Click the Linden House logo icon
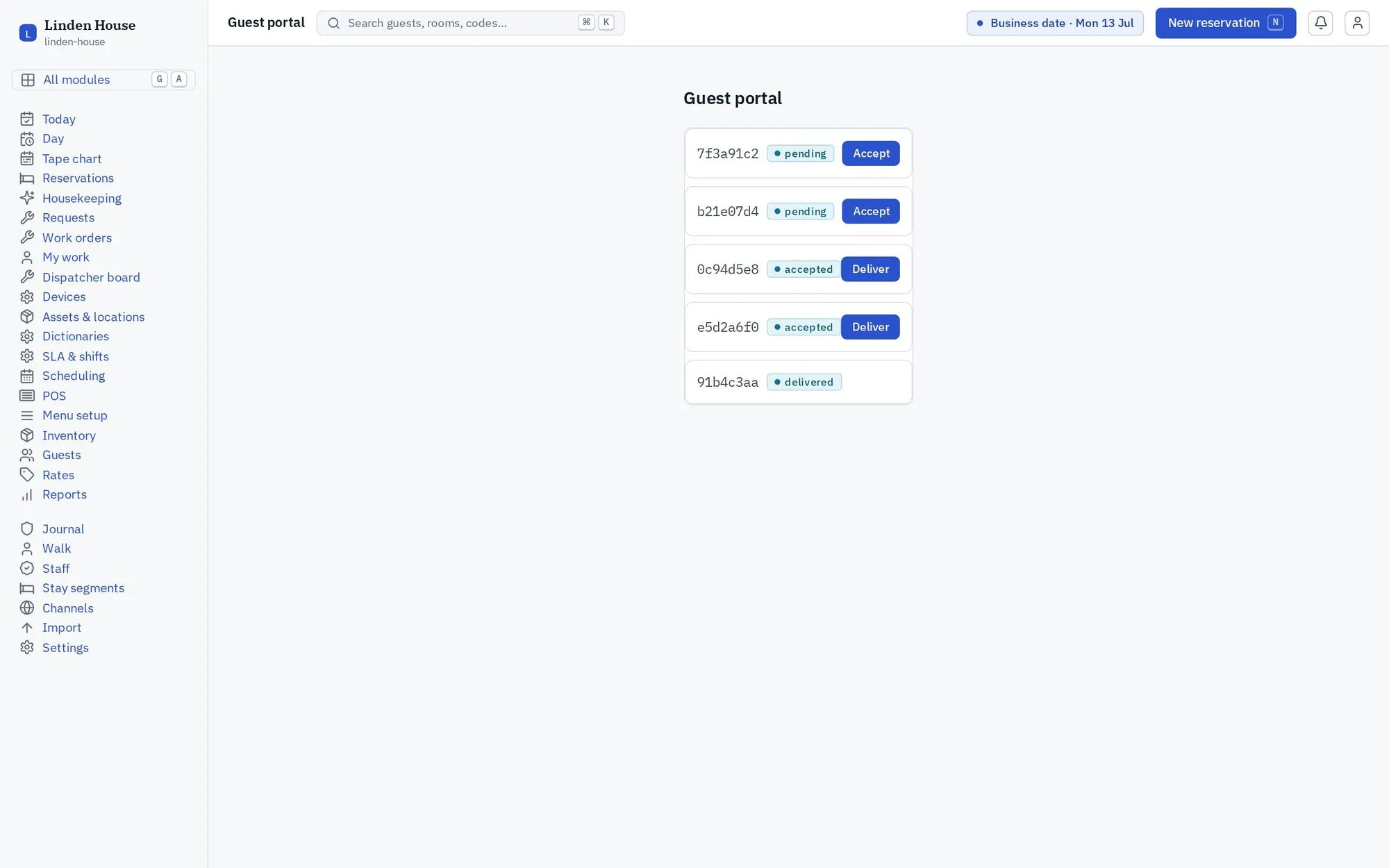The height and width of the screenshot is (868, 1389). click(x=28, y=33)
